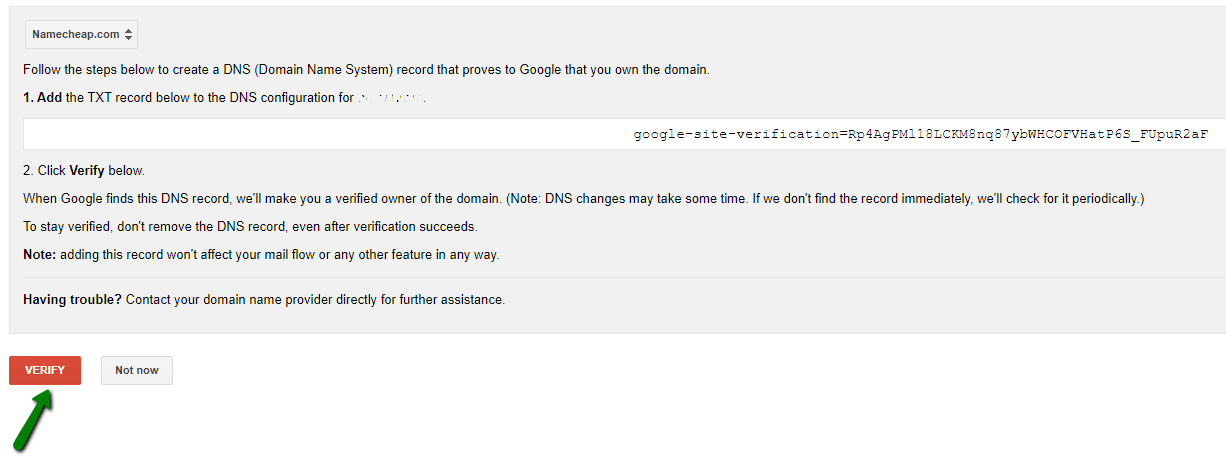Image resolution: width=1226 pixels, height=462 pixels.
Task: Click the 'To stay verified' instruction line
Action: click(x=250, y=227)
